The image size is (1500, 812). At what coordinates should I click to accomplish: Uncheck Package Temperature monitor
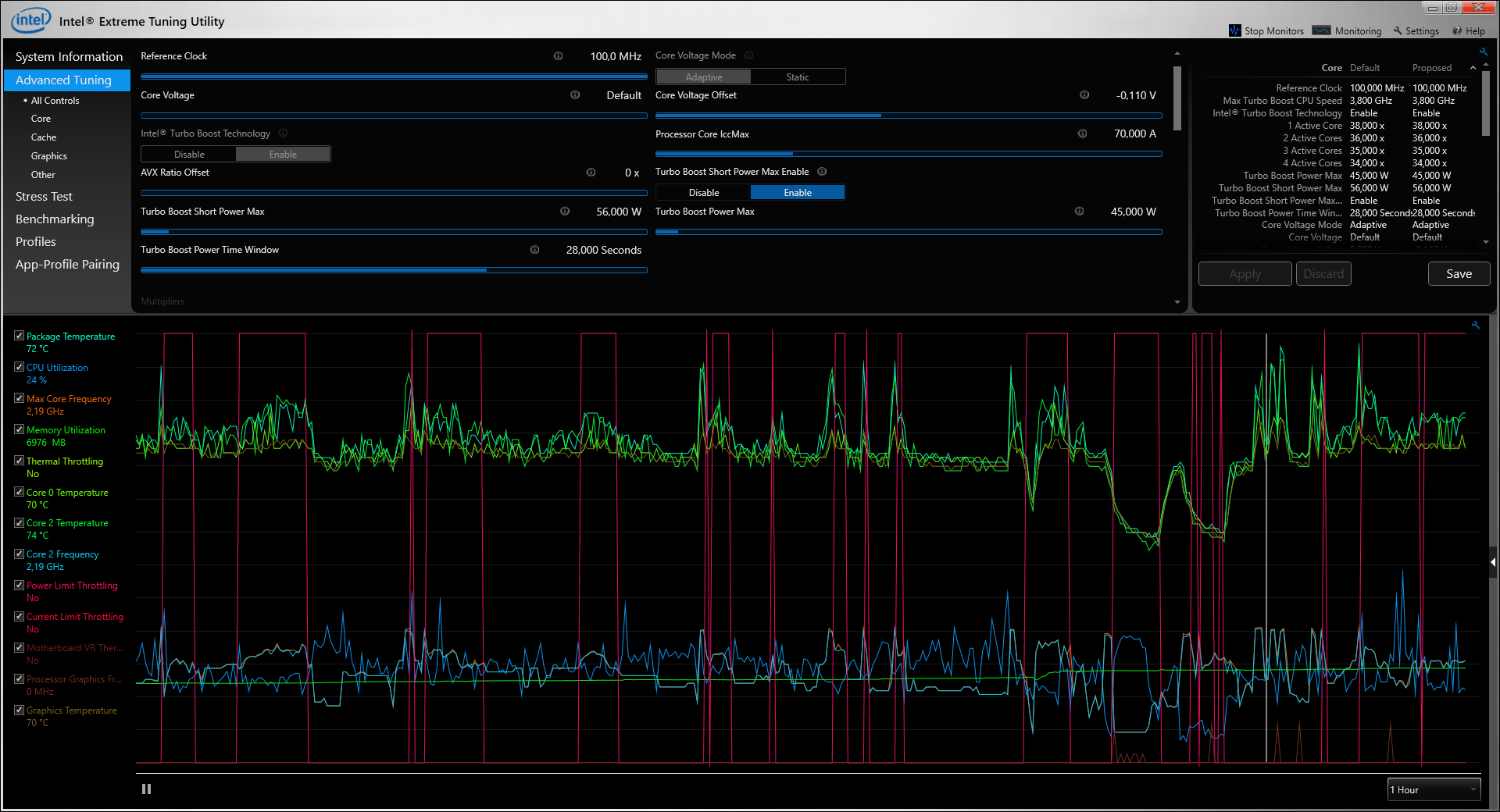point(19,336)
